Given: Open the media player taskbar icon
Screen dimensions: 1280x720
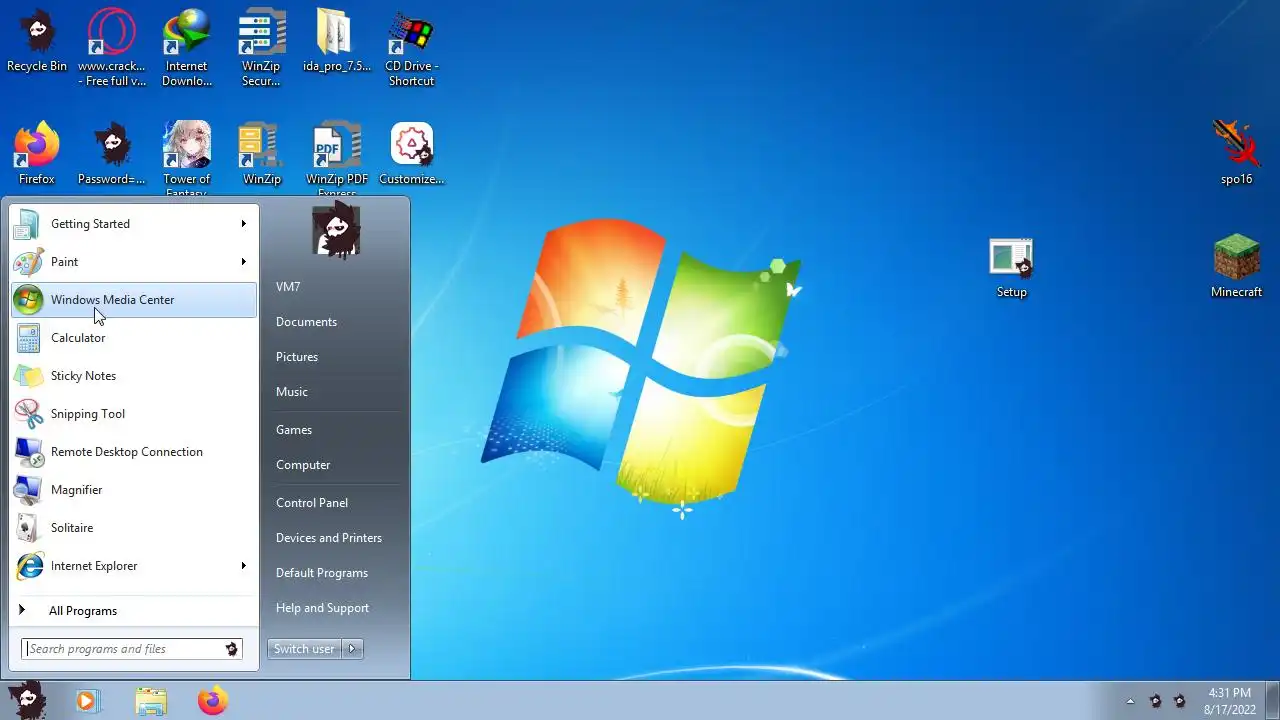Looking at the screenshot, I should [x=88, y=701].
